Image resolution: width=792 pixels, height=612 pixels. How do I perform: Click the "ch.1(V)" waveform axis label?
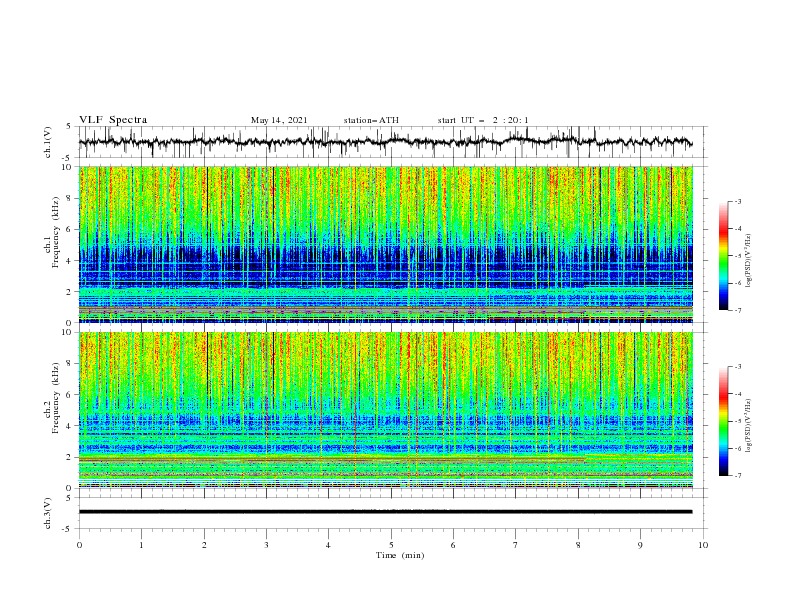click(48, 142)
